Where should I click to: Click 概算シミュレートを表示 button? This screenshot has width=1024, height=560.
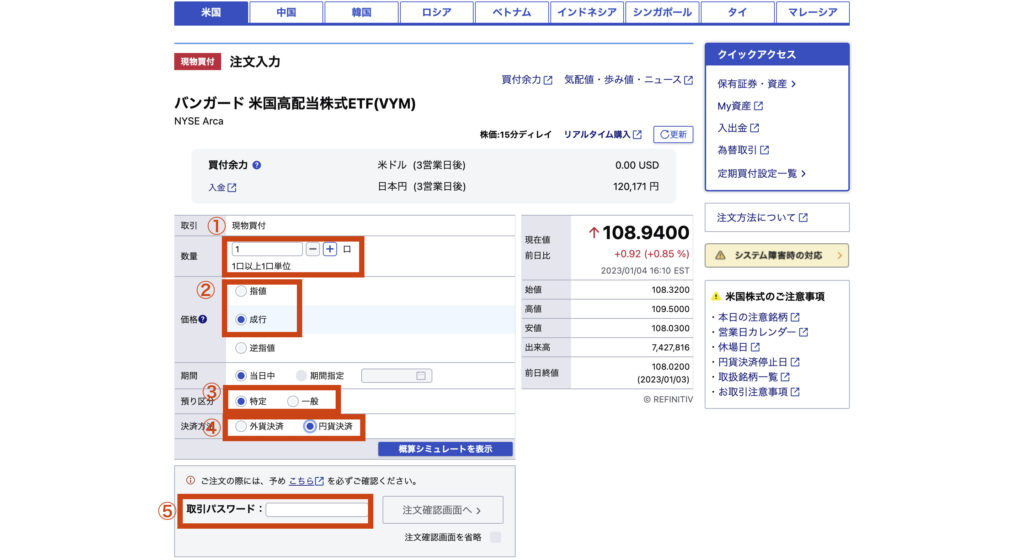(445, 449)
